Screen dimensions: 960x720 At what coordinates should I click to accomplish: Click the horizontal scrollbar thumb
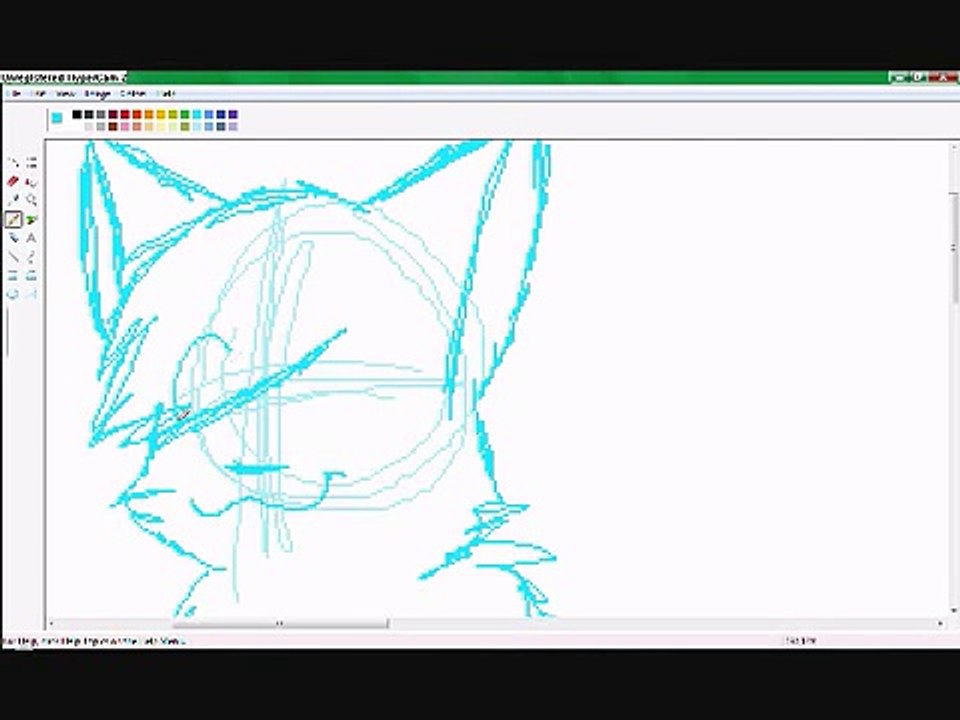(280, 624)
